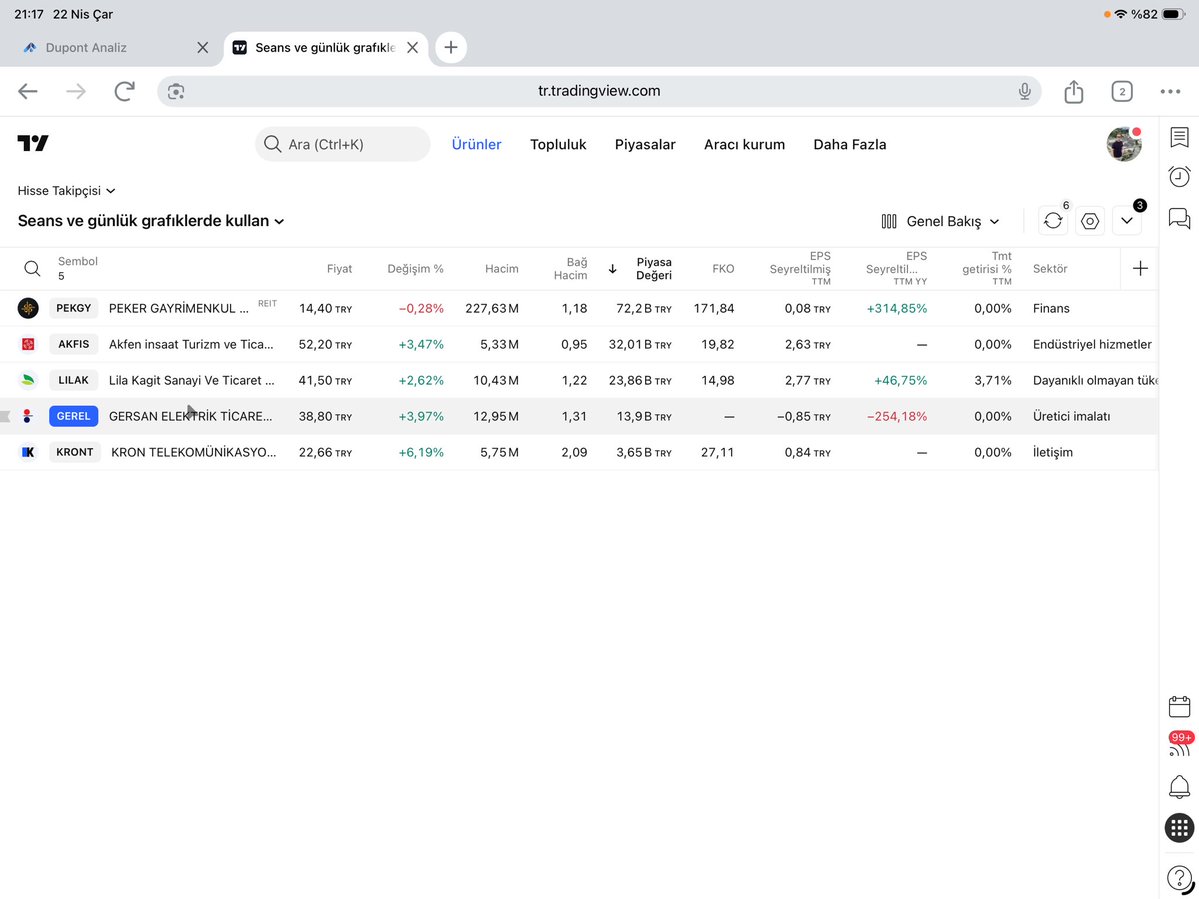The height and width of the screenshot is (899, 1199).
Task: Open a new browser tab with plus
Action: click(x=451, y=47)
